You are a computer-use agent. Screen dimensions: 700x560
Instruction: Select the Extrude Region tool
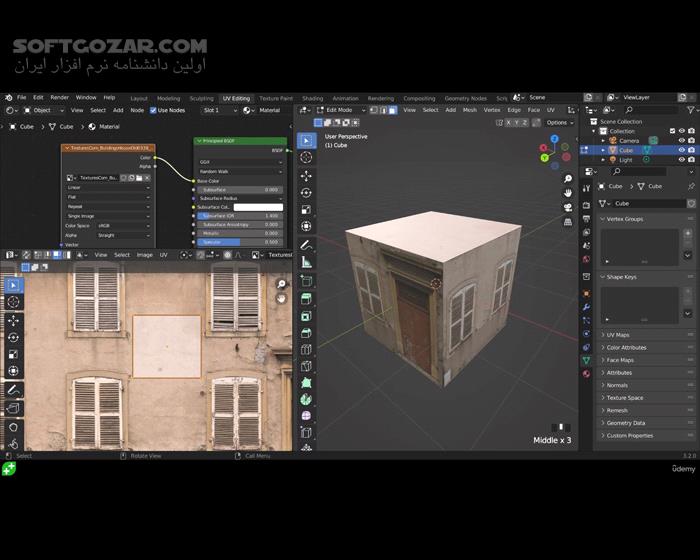pyautogui.click(x=306, y=297)
